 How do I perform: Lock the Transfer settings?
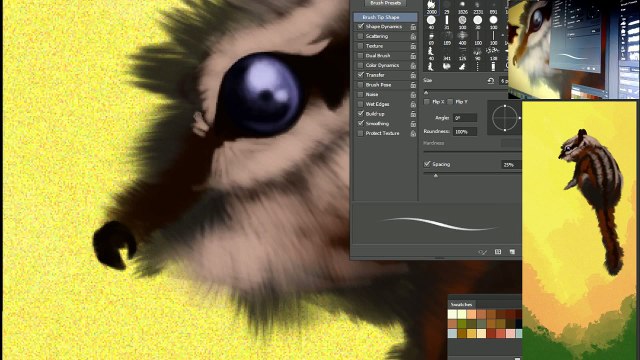coord(413,76)
